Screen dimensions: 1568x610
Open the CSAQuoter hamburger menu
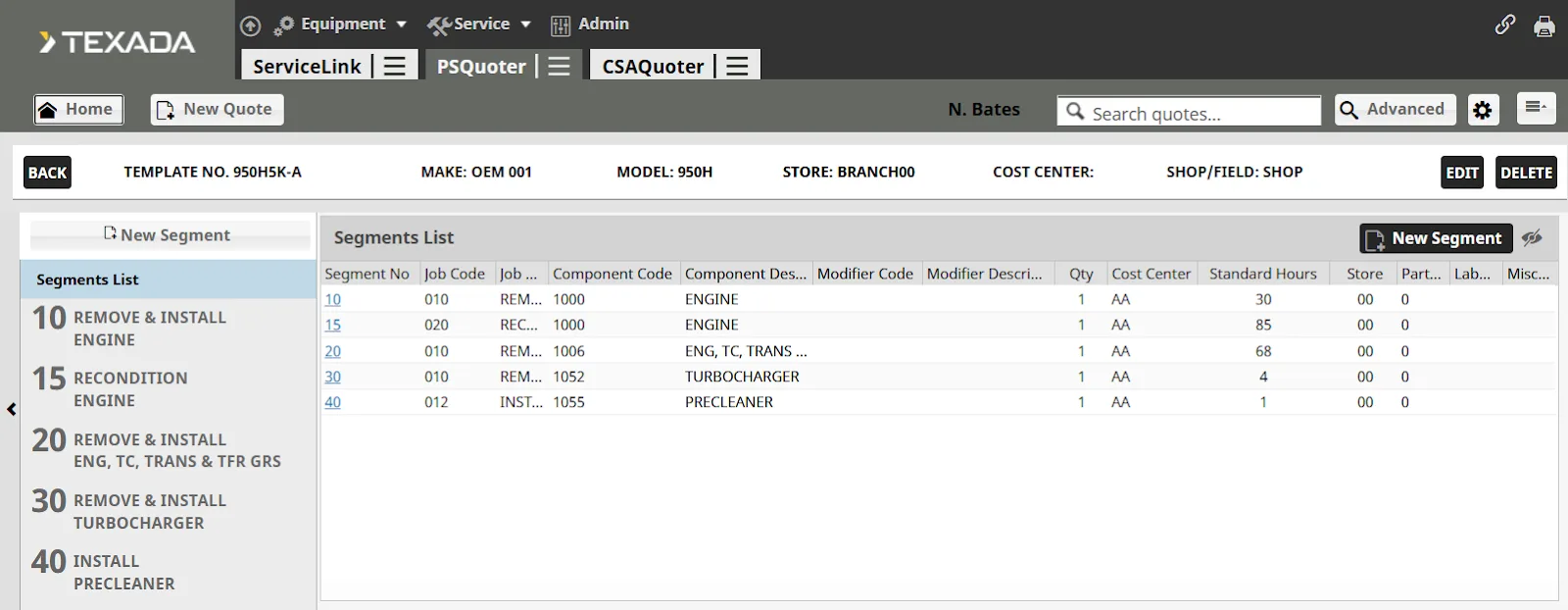coord(737,66)
